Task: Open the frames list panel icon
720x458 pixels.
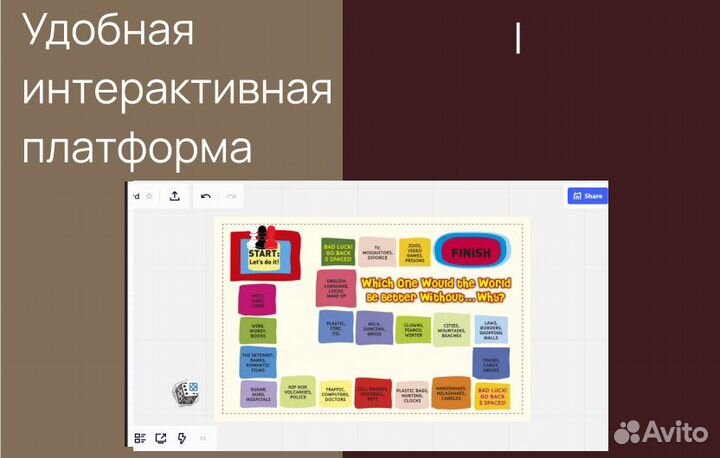Action: tap(140, 438)
